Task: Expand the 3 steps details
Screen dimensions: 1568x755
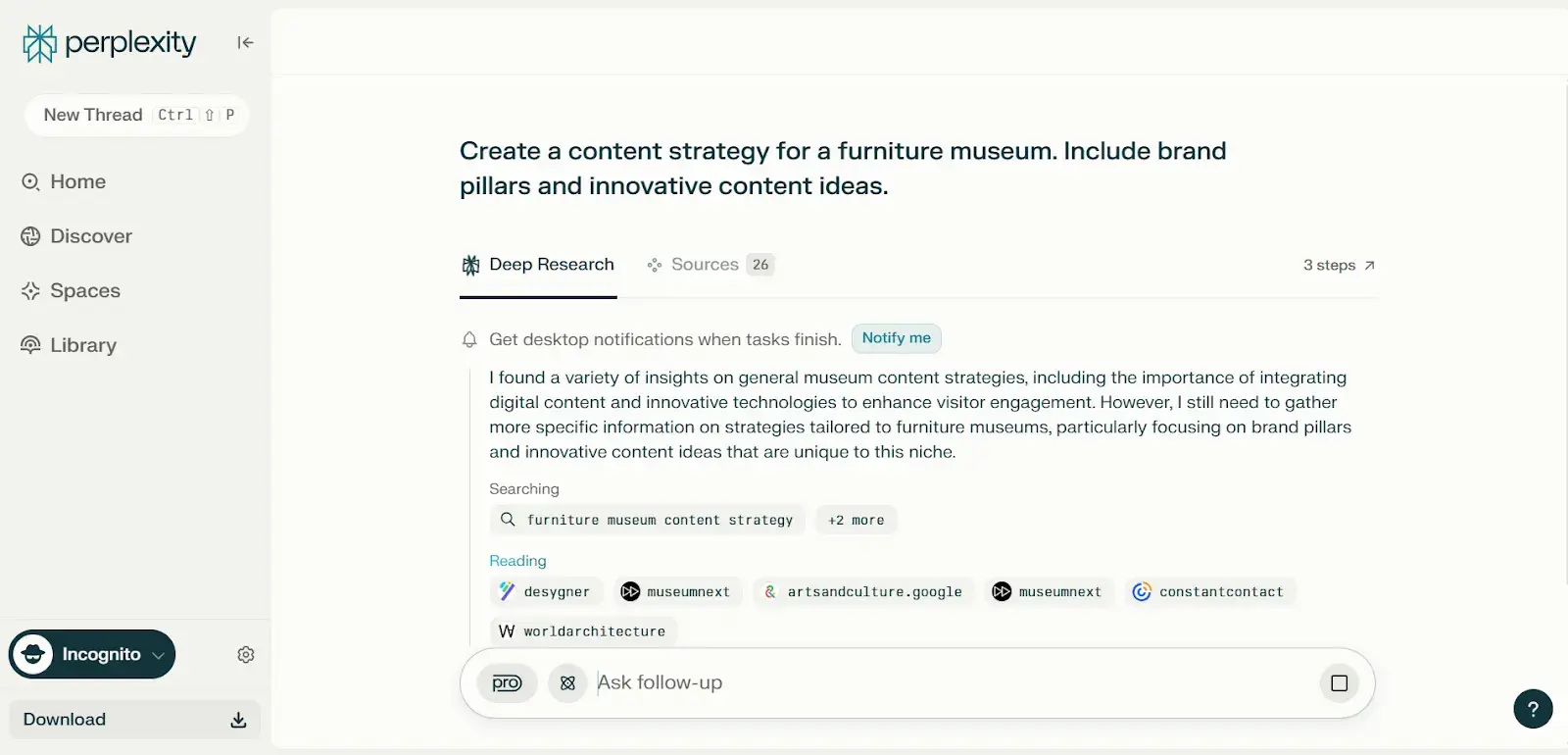Action: pyautogui.click(x=1339, y=265)
